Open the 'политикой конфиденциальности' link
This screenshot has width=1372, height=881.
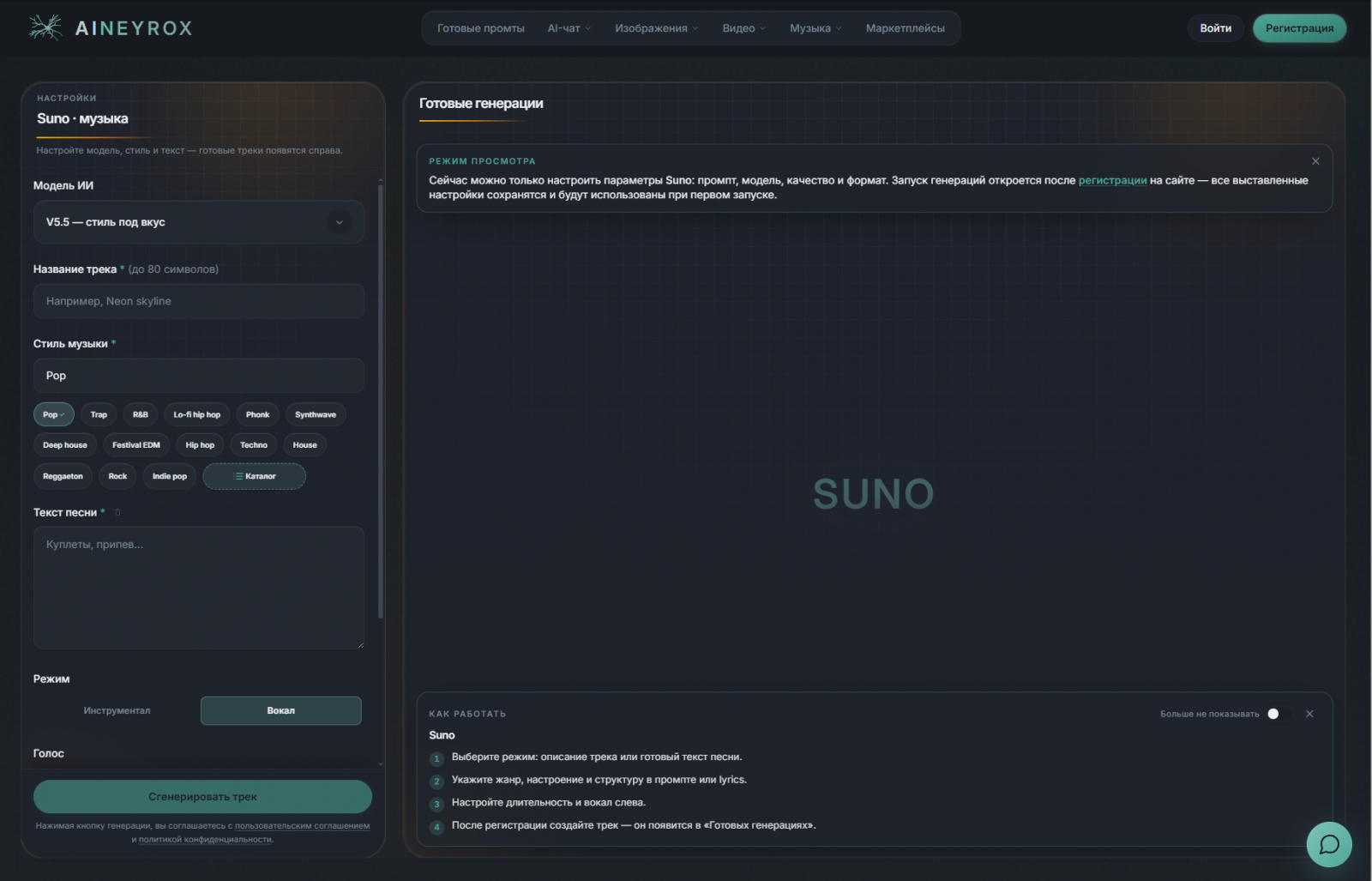(206, 840)
